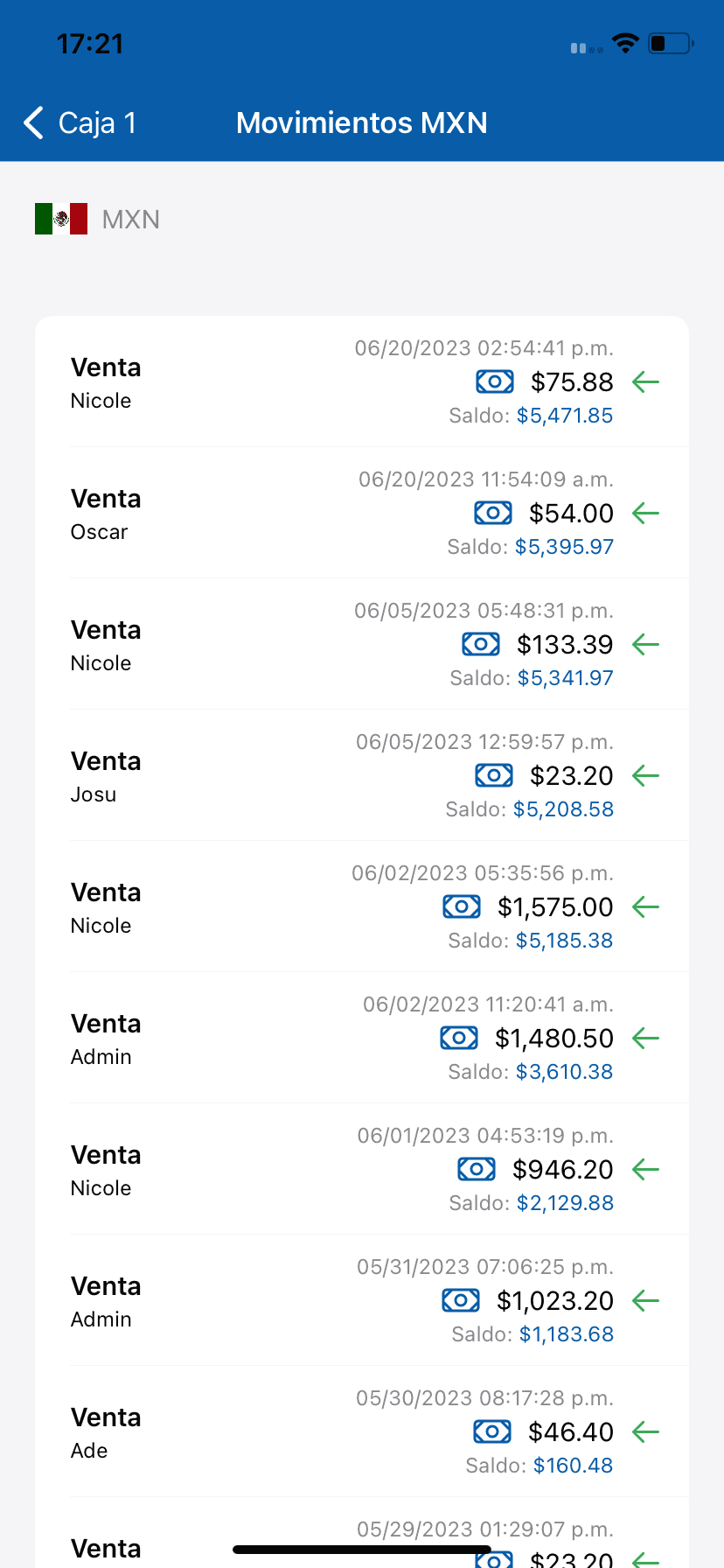Tap the green arrow next to $23.20
The height and width of the screenshot is (1568, 724).
tap(645, 776)
